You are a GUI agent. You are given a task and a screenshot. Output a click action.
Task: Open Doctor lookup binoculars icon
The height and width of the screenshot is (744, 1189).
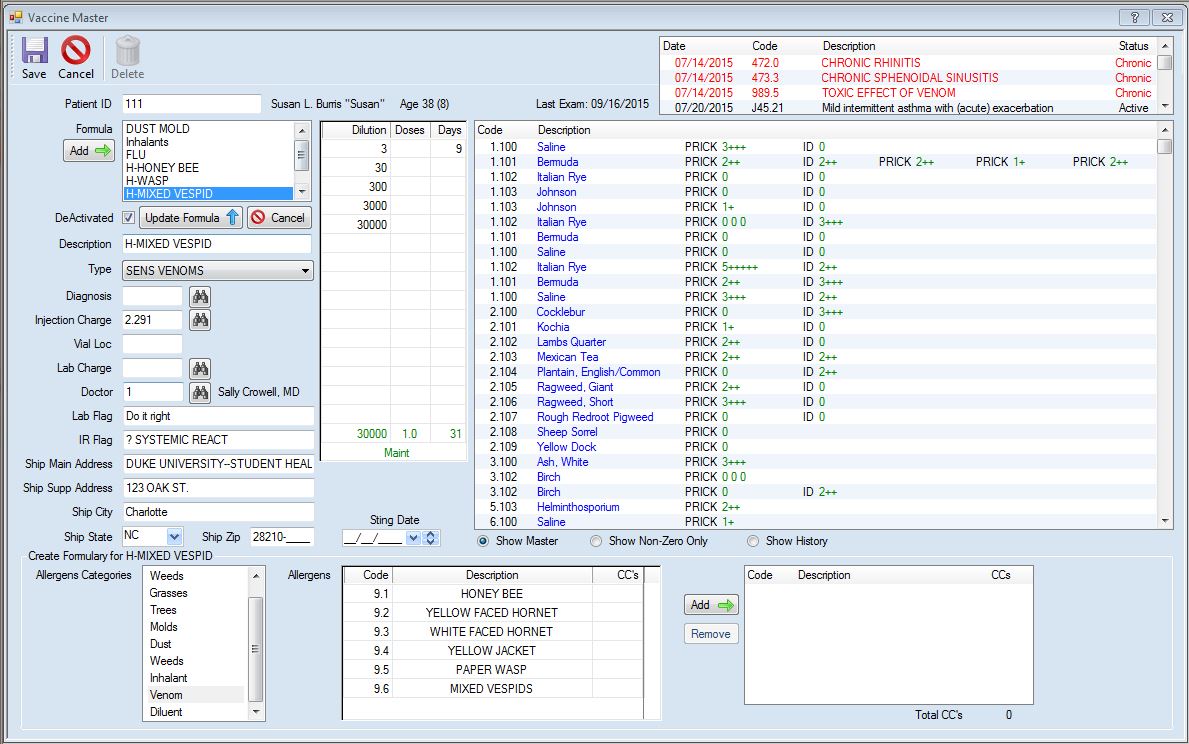[x=201, y=392]
